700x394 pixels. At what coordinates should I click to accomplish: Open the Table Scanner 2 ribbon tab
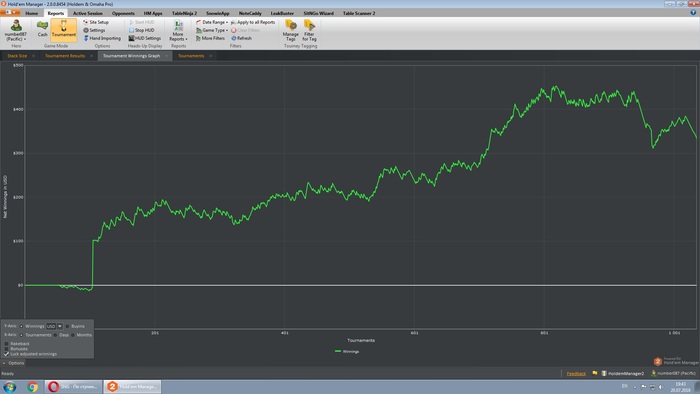click(x=359, y=13)
